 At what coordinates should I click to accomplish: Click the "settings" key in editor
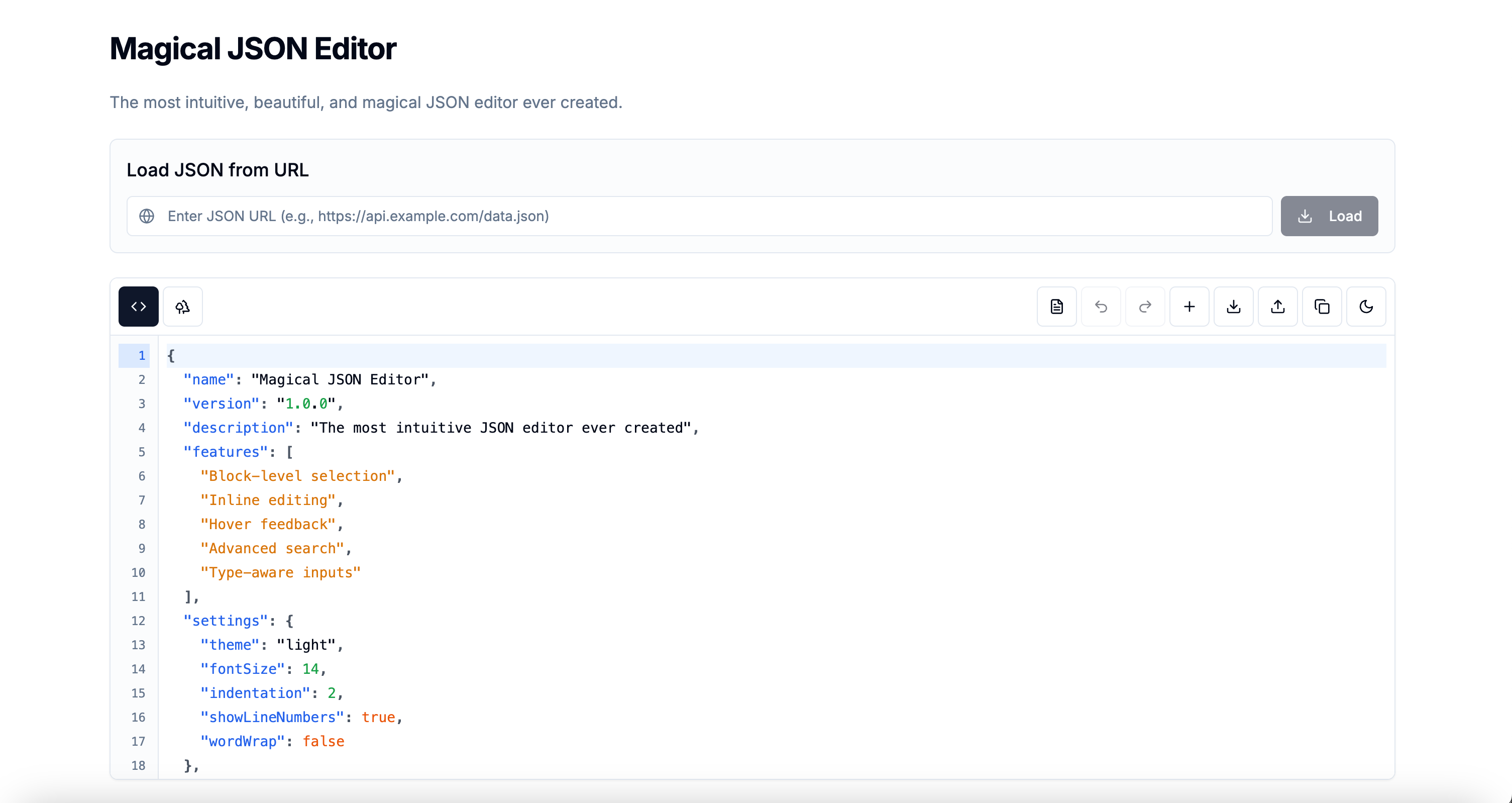[226, 621]
